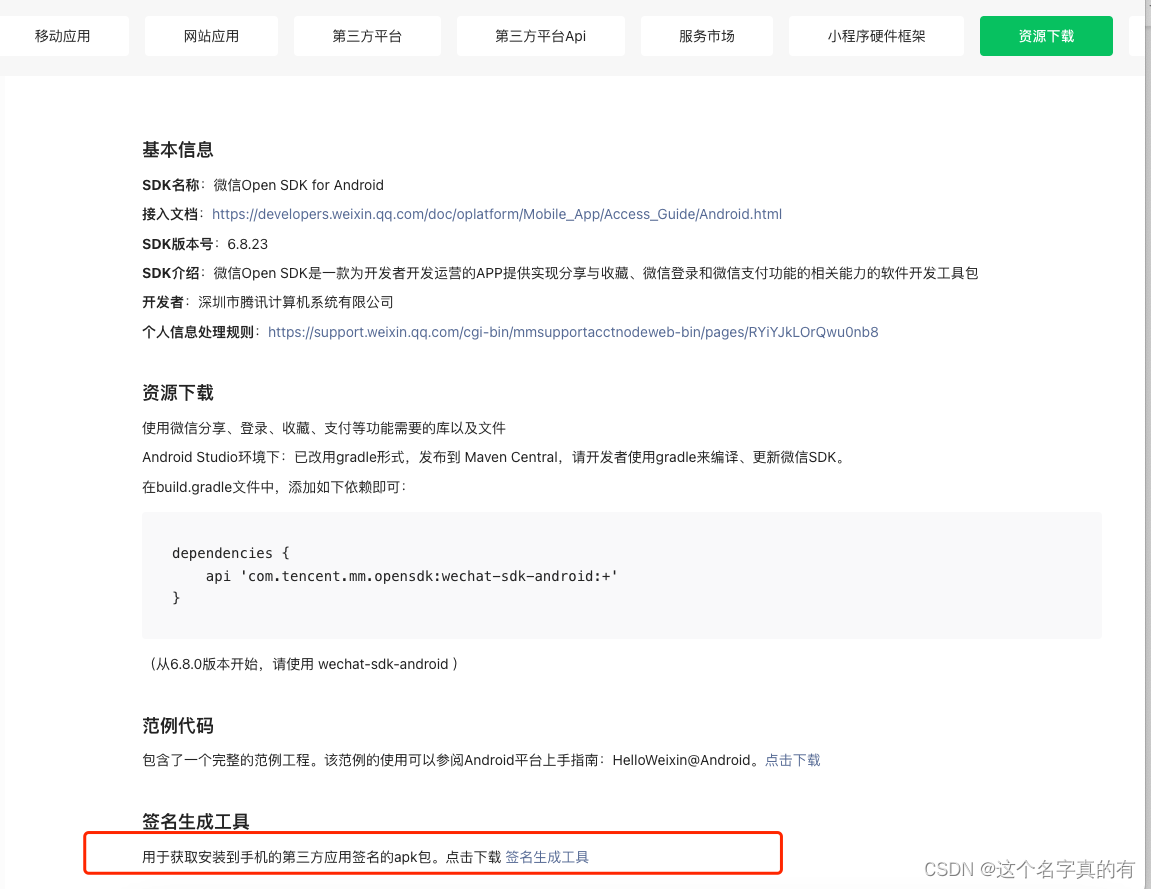This screenshot has height=889, width=1151.
Task: Go to the 服务市场 tab
Action: (707, 36)
